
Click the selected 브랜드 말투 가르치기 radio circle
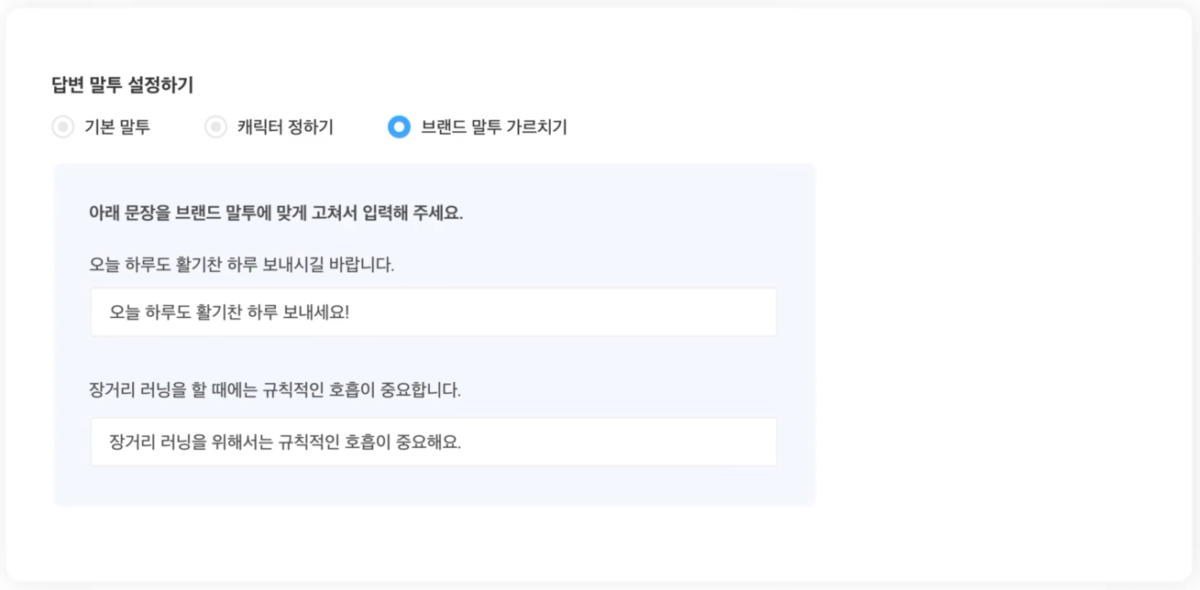point(399,127)
